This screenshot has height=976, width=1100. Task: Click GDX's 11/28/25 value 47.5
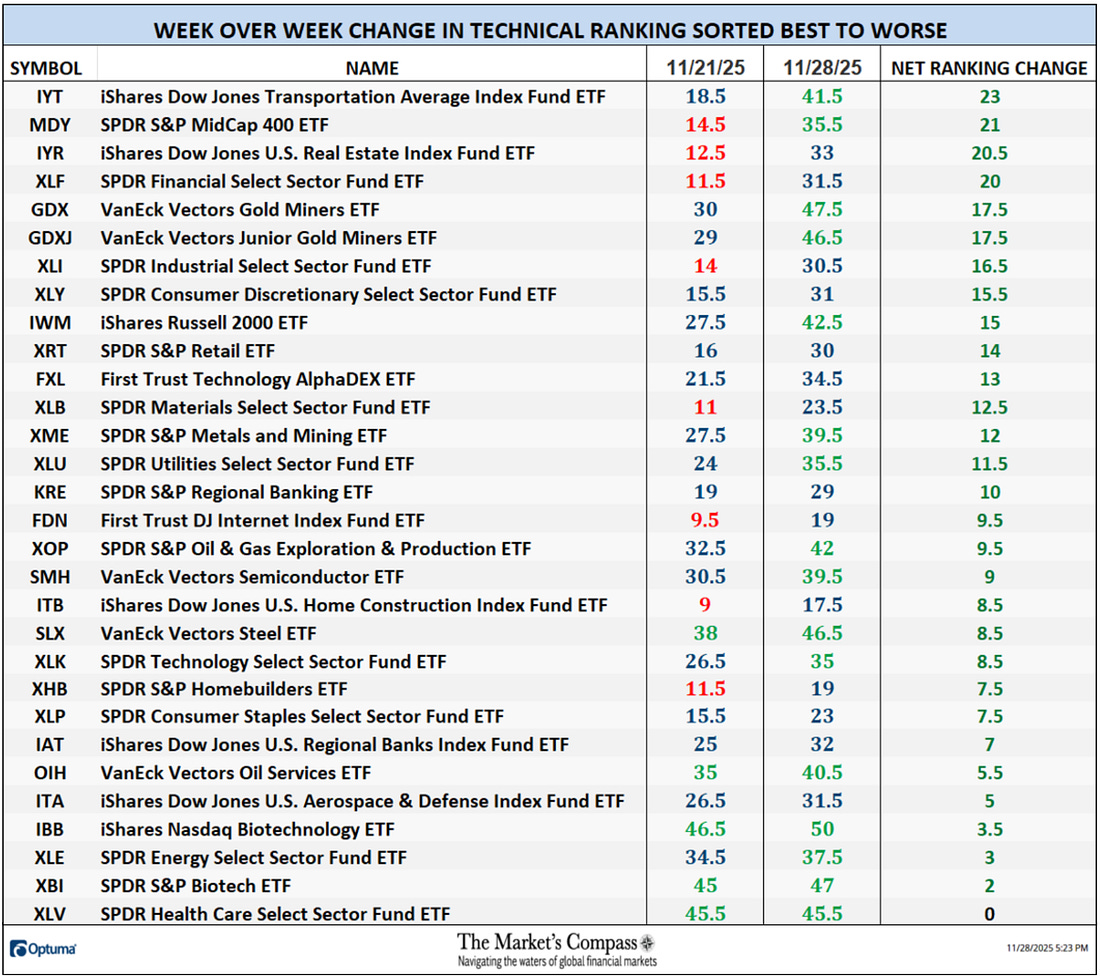pyautogui.click(x=822, y=209)
